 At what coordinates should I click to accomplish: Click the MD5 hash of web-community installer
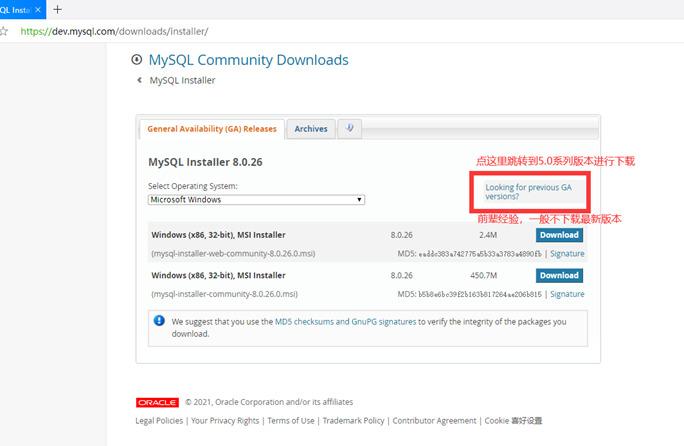(480, 254)
